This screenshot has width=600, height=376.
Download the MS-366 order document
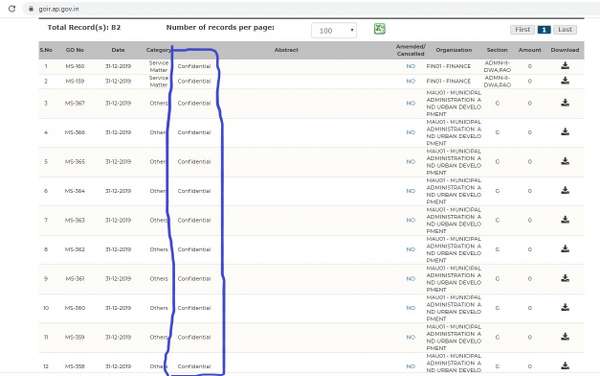point(565,132)
